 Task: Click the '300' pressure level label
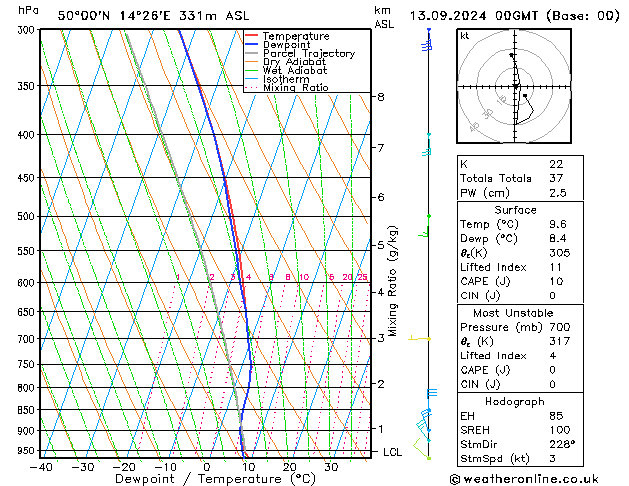(x=28, y=30)
